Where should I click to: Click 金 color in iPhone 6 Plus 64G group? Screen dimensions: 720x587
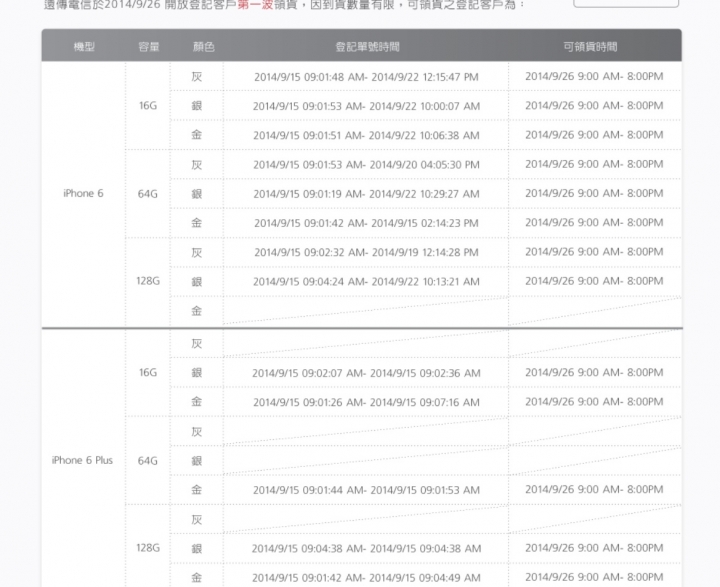point(197,490)
